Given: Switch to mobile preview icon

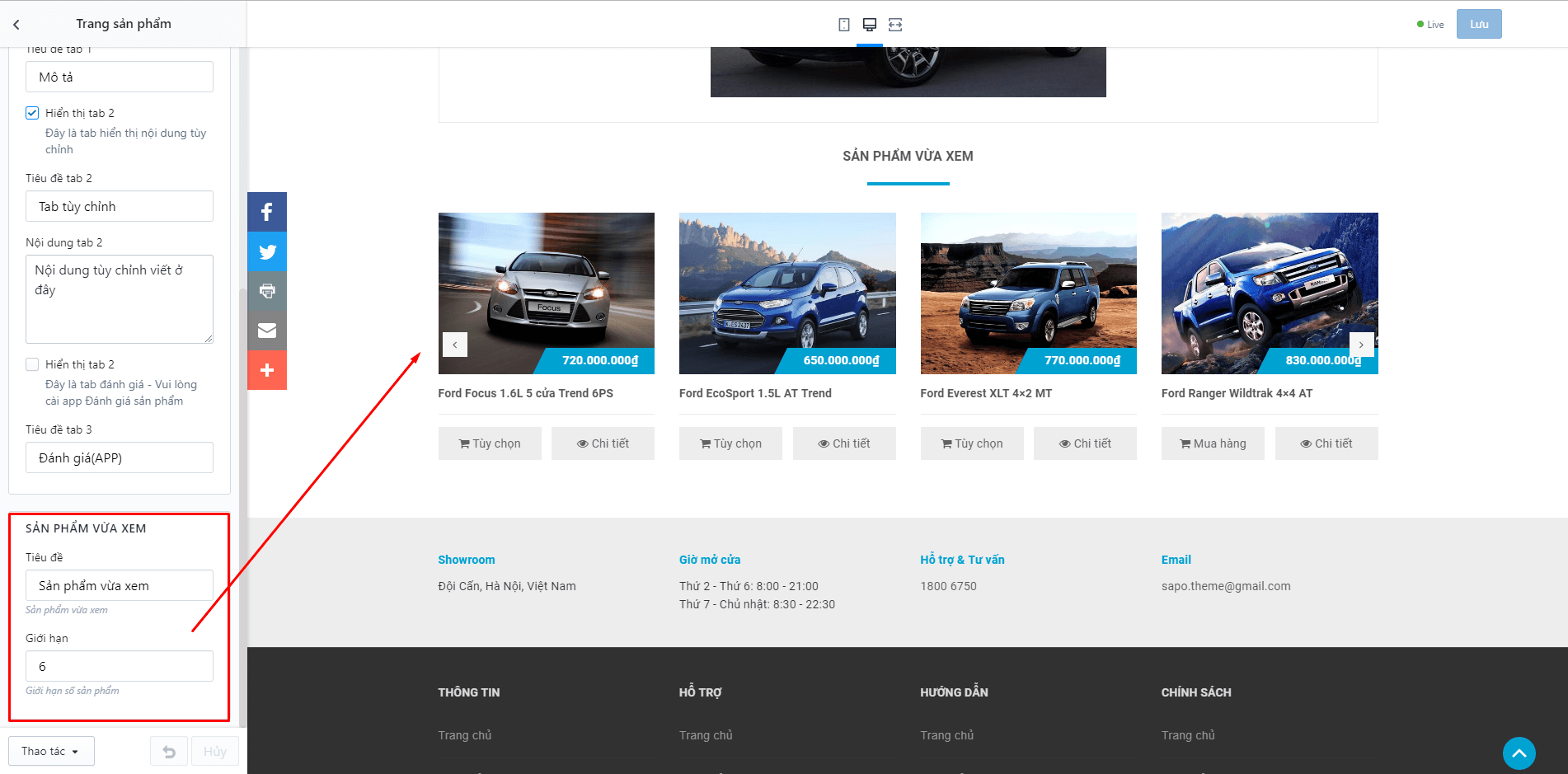Looking at the screenshot, I should pos(844,25).
